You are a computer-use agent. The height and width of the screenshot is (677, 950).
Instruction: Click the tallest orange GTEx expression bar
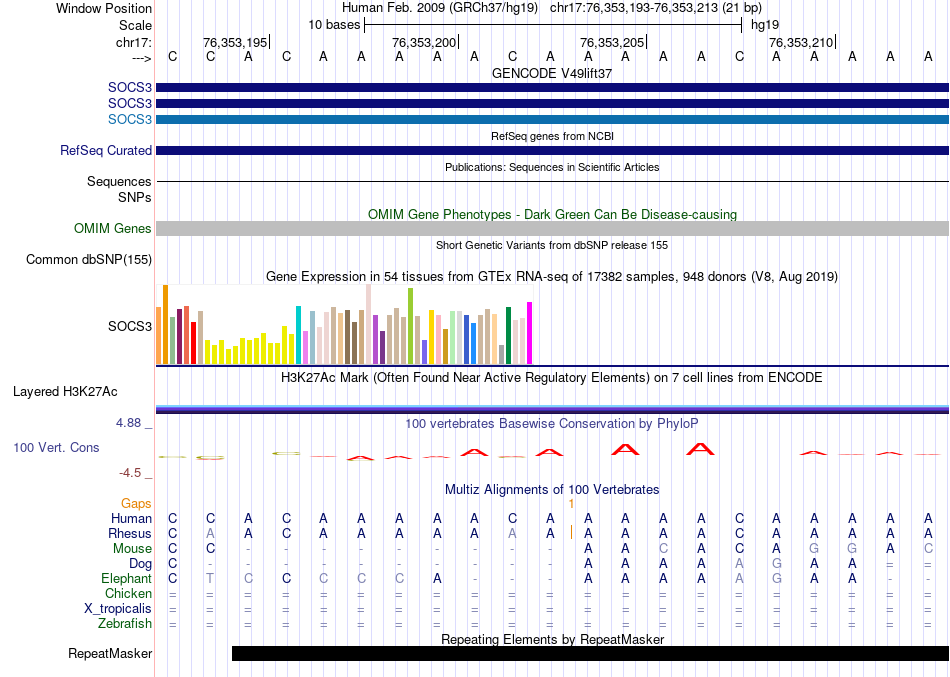165,324
